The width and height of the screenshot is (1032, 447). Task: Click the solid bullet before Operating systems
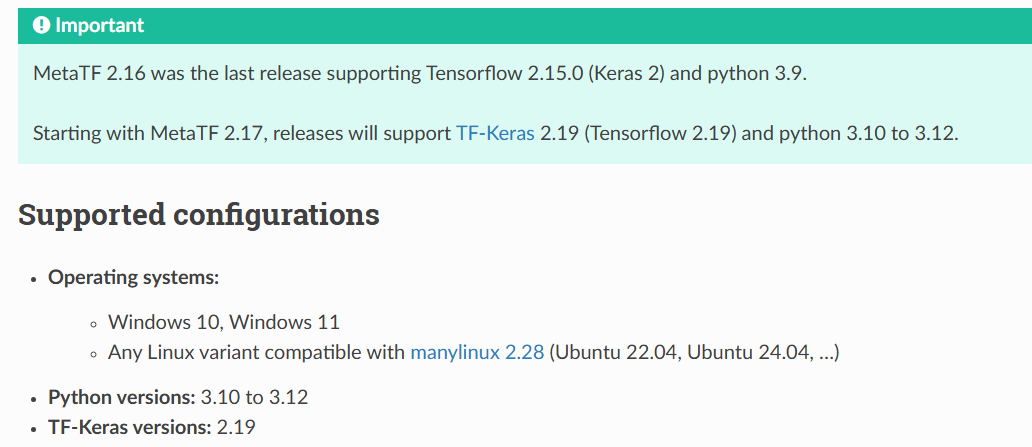click(x=34, y=278)
